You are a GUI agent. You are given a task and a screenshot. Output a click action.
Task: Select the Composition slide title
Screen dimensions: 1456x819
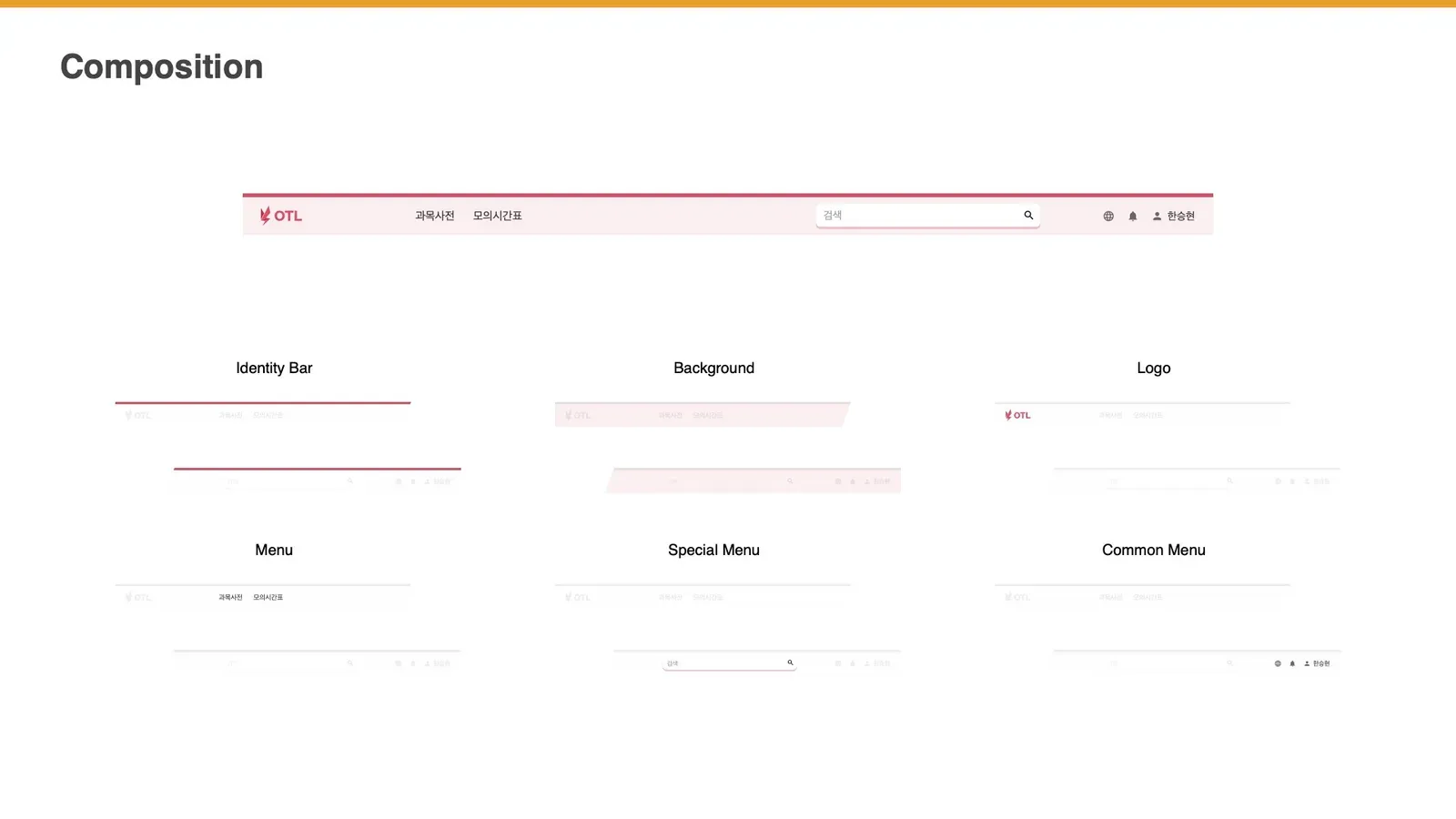tap(161, 66)
